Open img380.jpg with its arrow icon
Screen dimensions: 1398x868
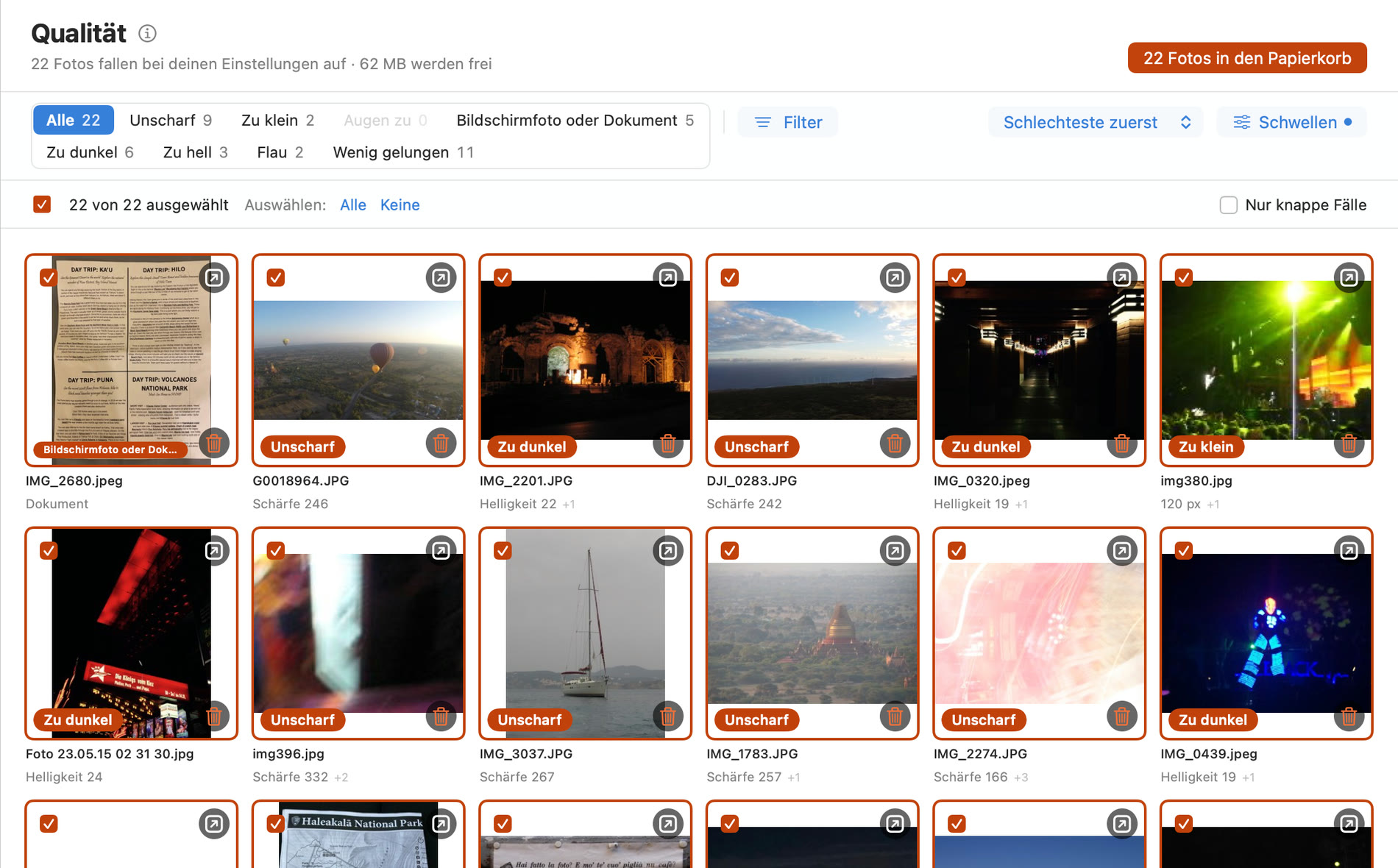coord(1349,277)
